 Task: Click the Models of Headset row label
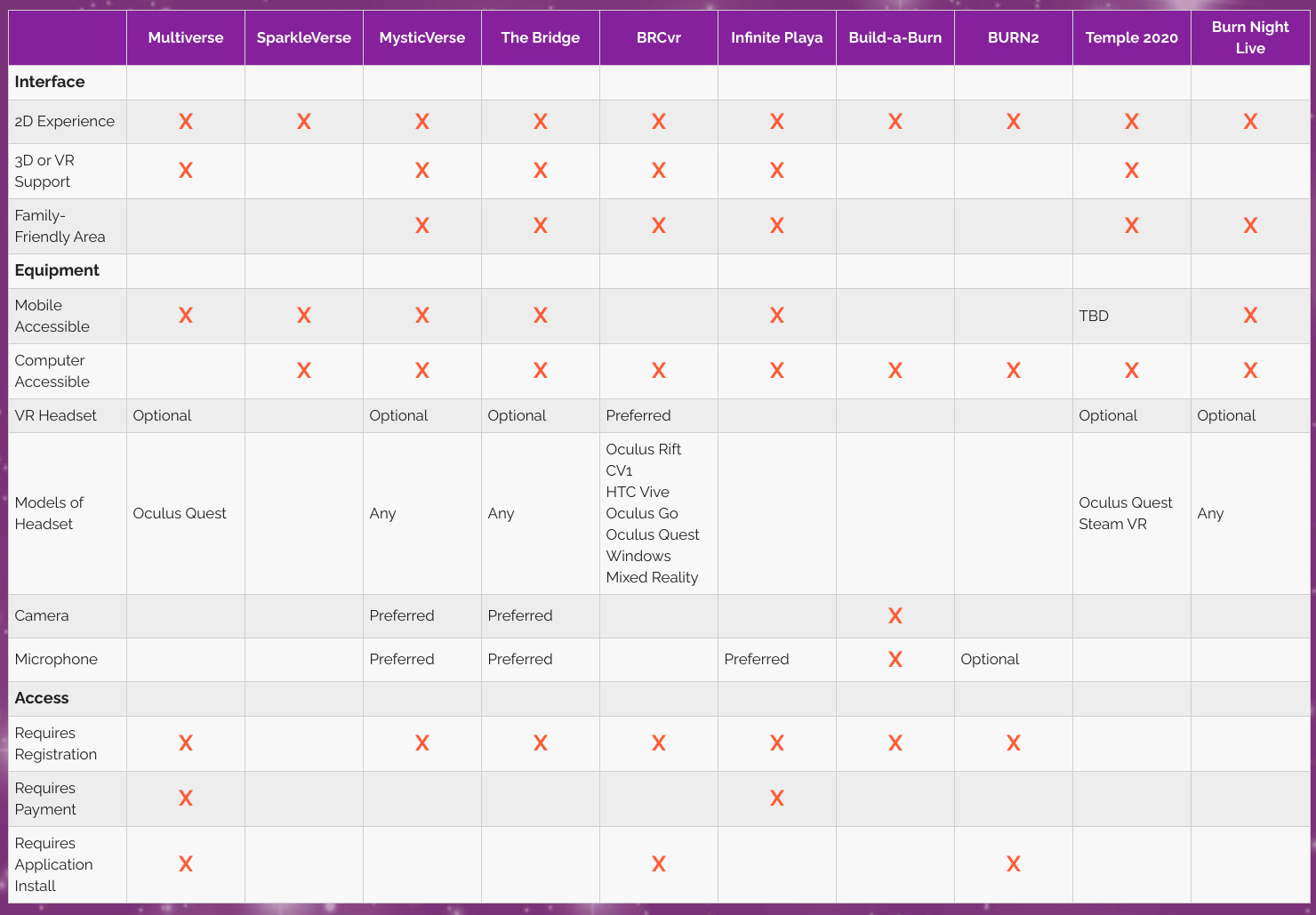pyautogui.click(x=49, y=513)
